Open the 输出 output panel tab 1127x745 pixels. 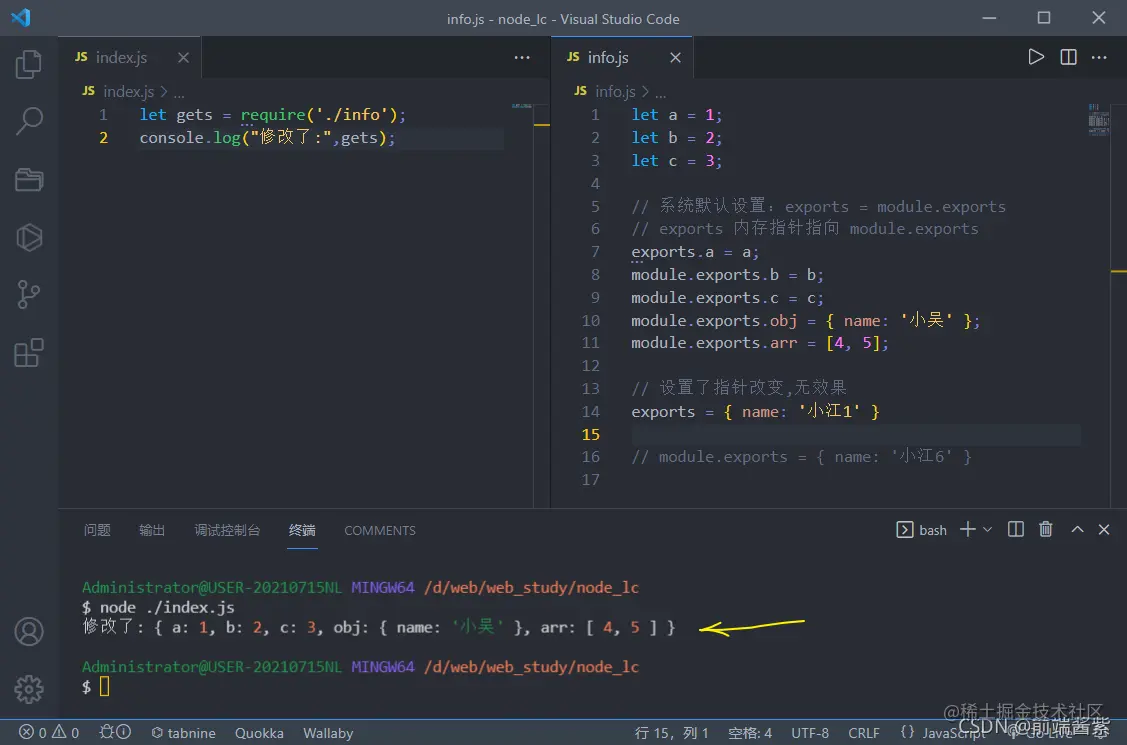tap(152, 530)
